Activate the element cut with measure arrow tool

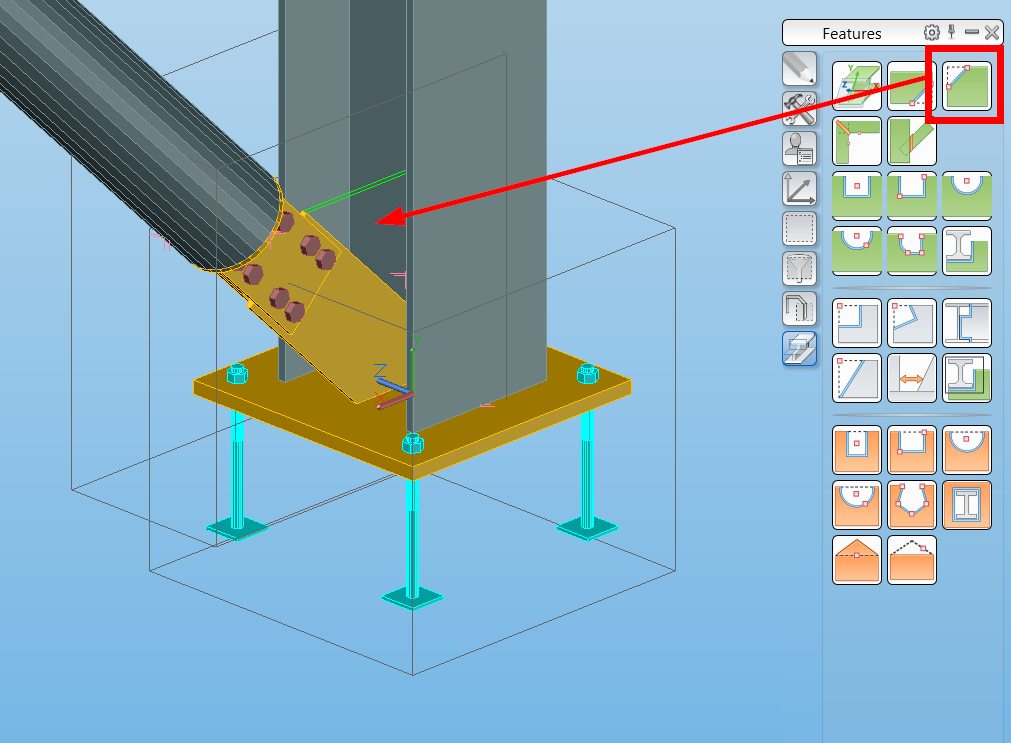[912, 378]
